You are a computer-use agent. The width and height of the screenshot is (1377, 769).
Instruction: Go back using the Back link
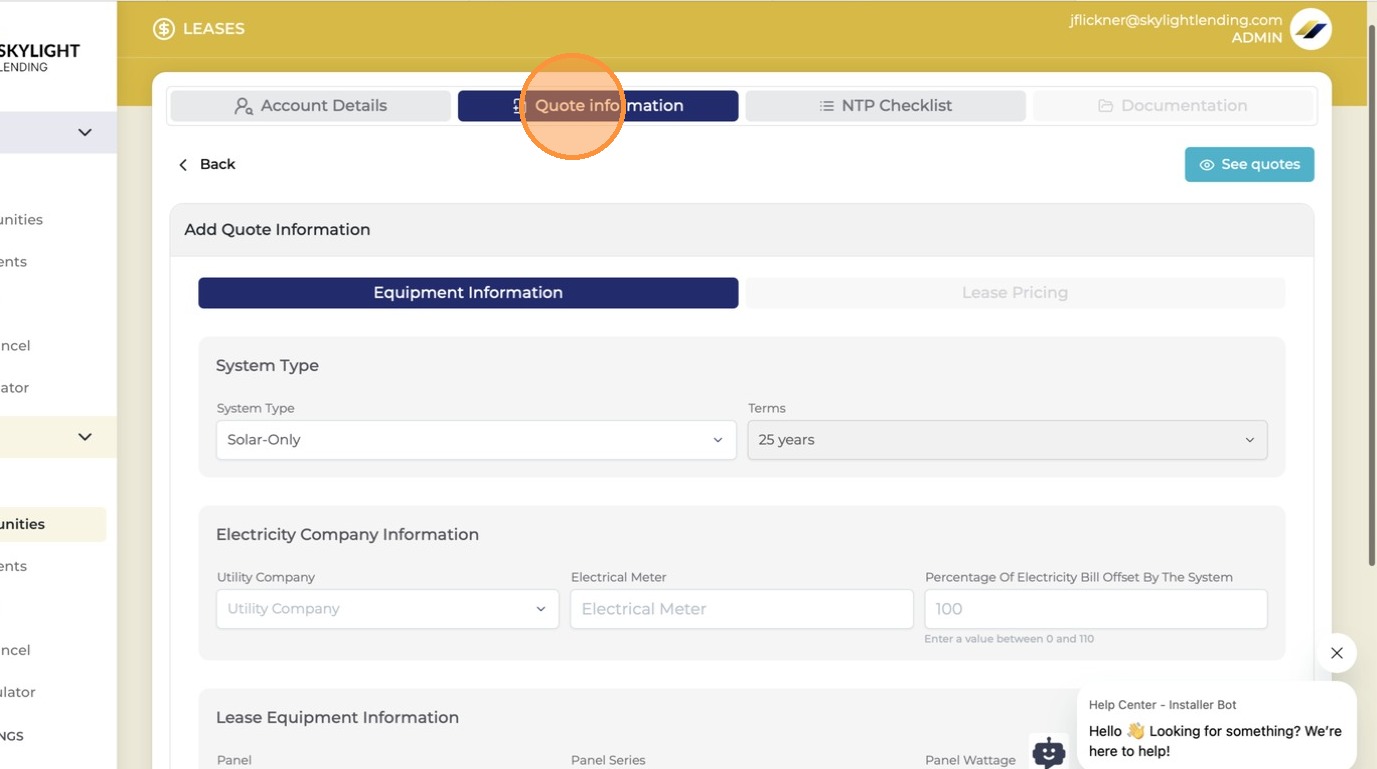coord(207,165)
